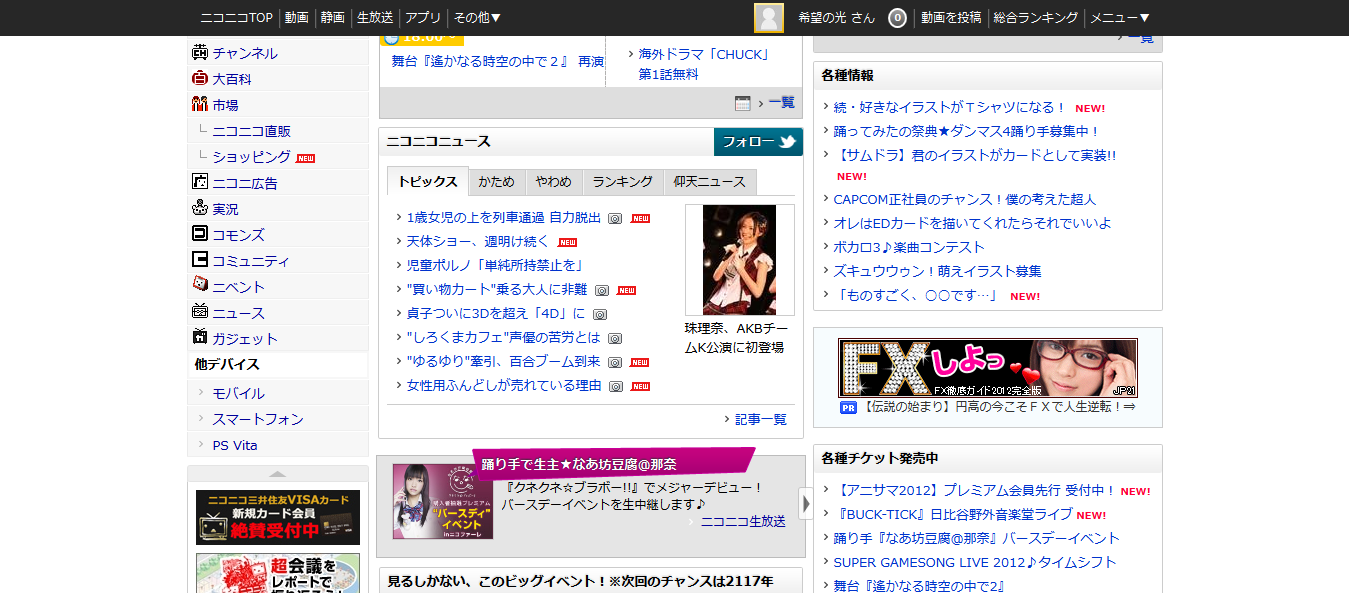
Task: Follow news via the フォロー button
Action: pyautogui.click(x=758, y=142)
